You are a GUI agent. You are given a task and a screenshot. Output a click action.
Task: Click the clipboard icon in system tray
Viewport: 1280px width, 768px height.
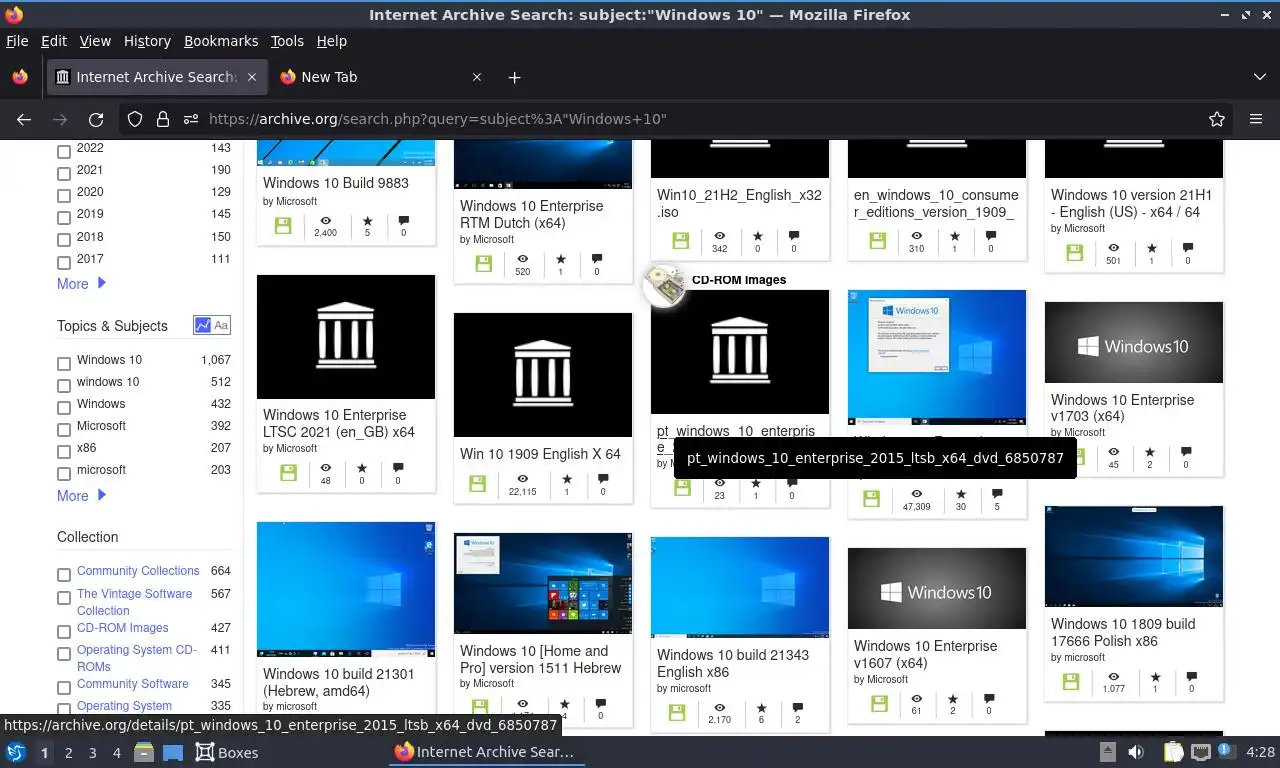point(1174,752)
